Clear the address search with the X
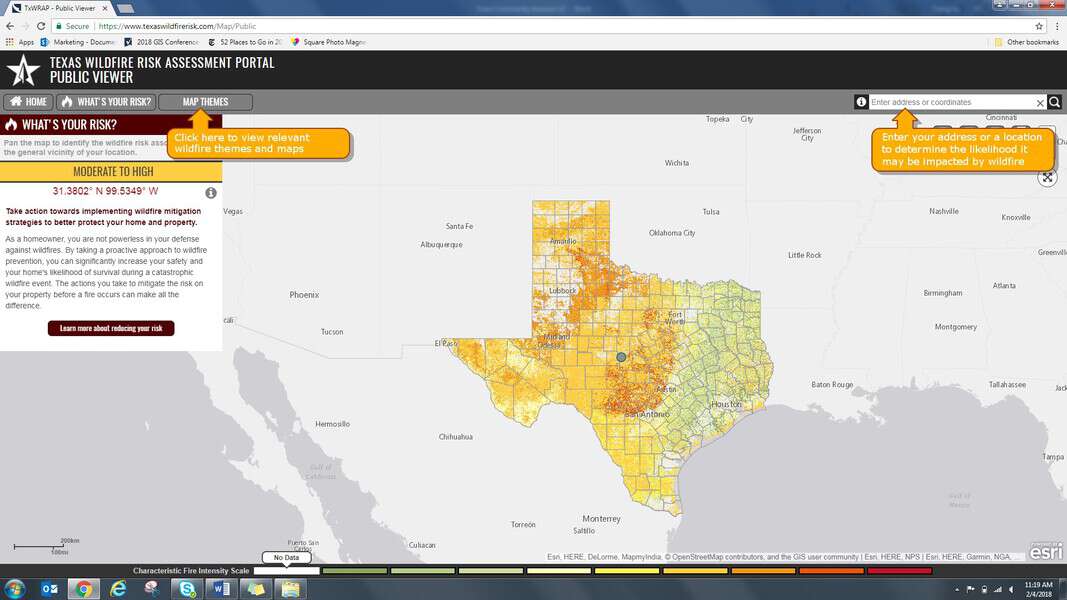The width and height of the screenshot is (1067, 600). coord(1040,102)
